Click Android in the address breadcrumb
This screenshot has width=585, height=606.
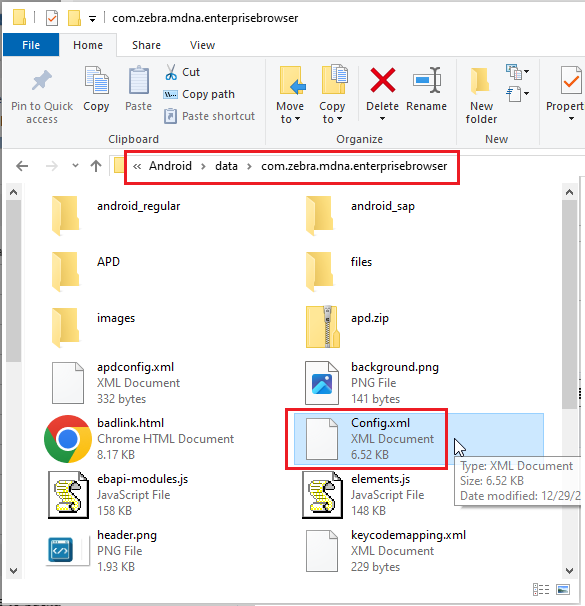tap(170, 166)
